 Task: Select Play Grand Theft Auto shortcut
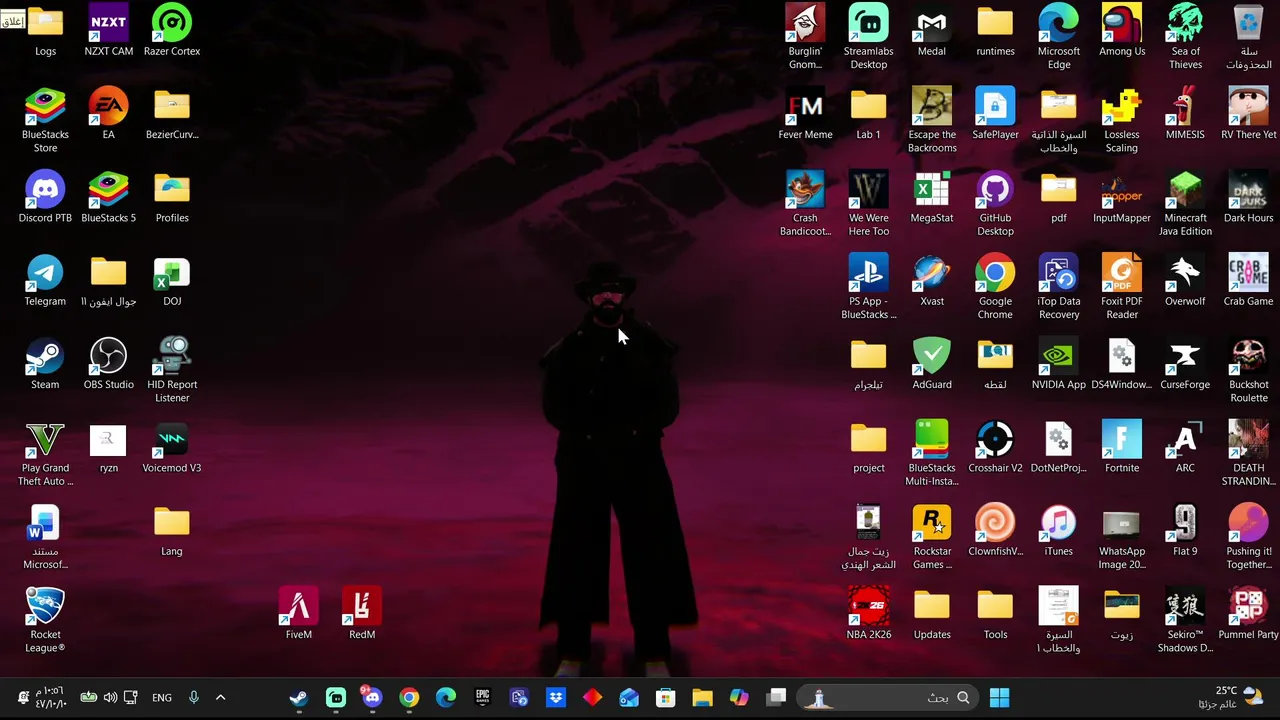point(45,455)
